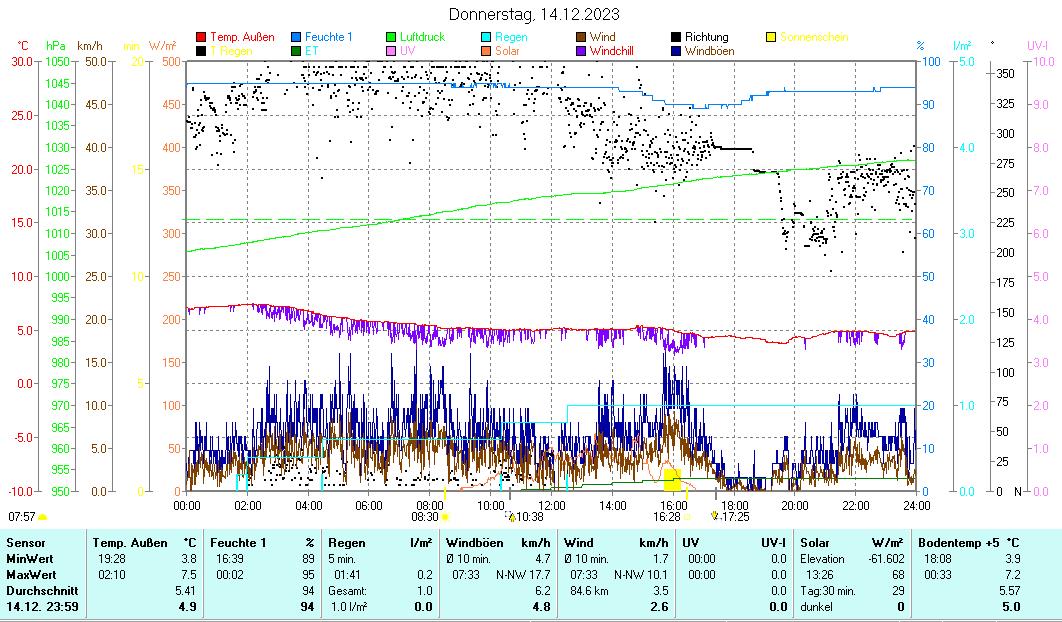Click the red Temp. Außen legend square
Image resolution: width=1062 pixels, height=622 pixels.
201,38
